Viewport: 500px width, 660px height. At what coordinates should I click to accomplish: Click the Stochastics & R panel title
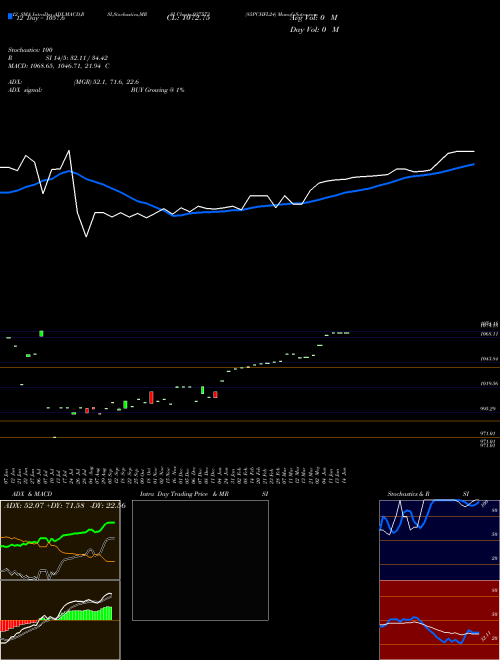[409, 494]
